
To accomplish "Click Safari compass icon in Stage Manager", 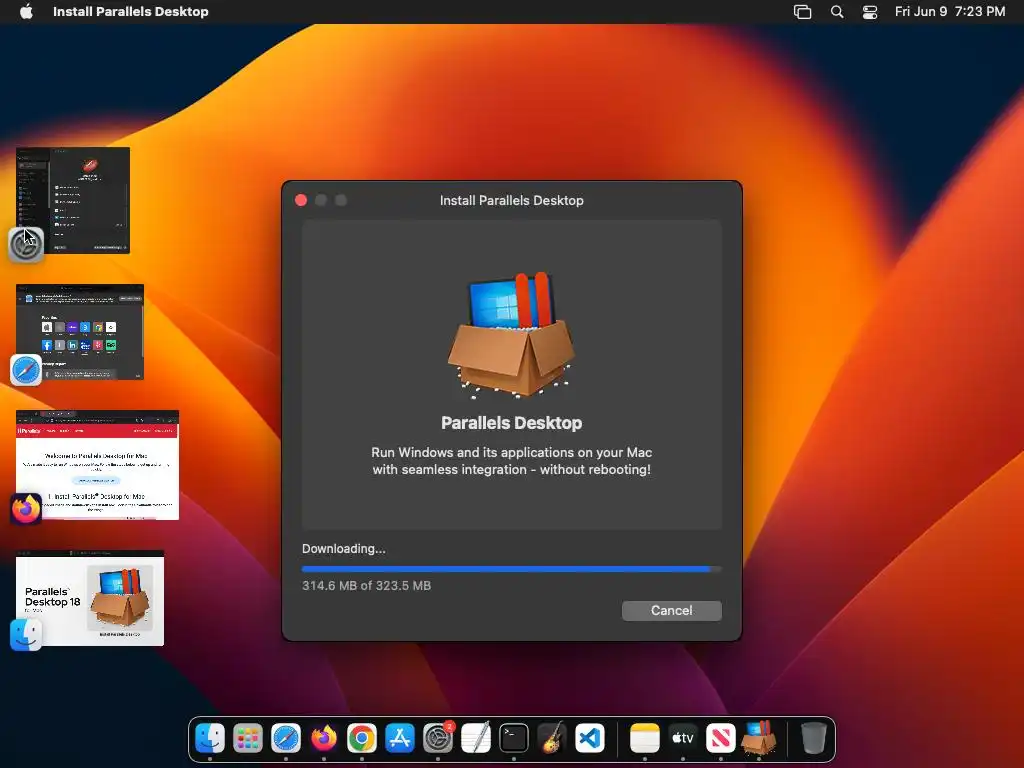I will [26, 370].
